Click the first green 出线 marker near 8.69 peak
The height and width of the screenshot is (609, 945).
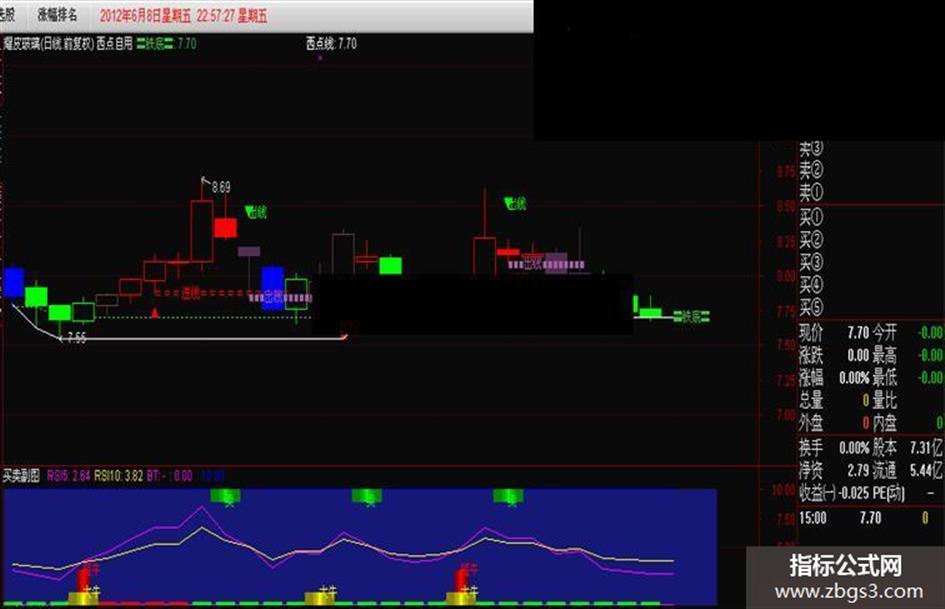[x=256, y=212]
